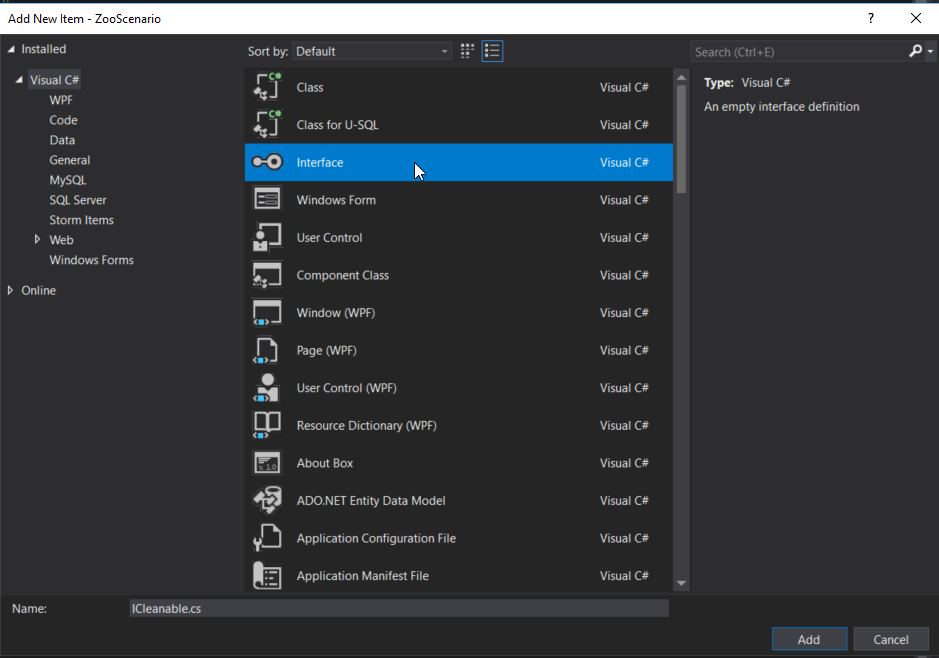The height and width of the screenshot is (658, 939).
Task: Switch to small icons grid view
Action: click(x=467, y=51)
